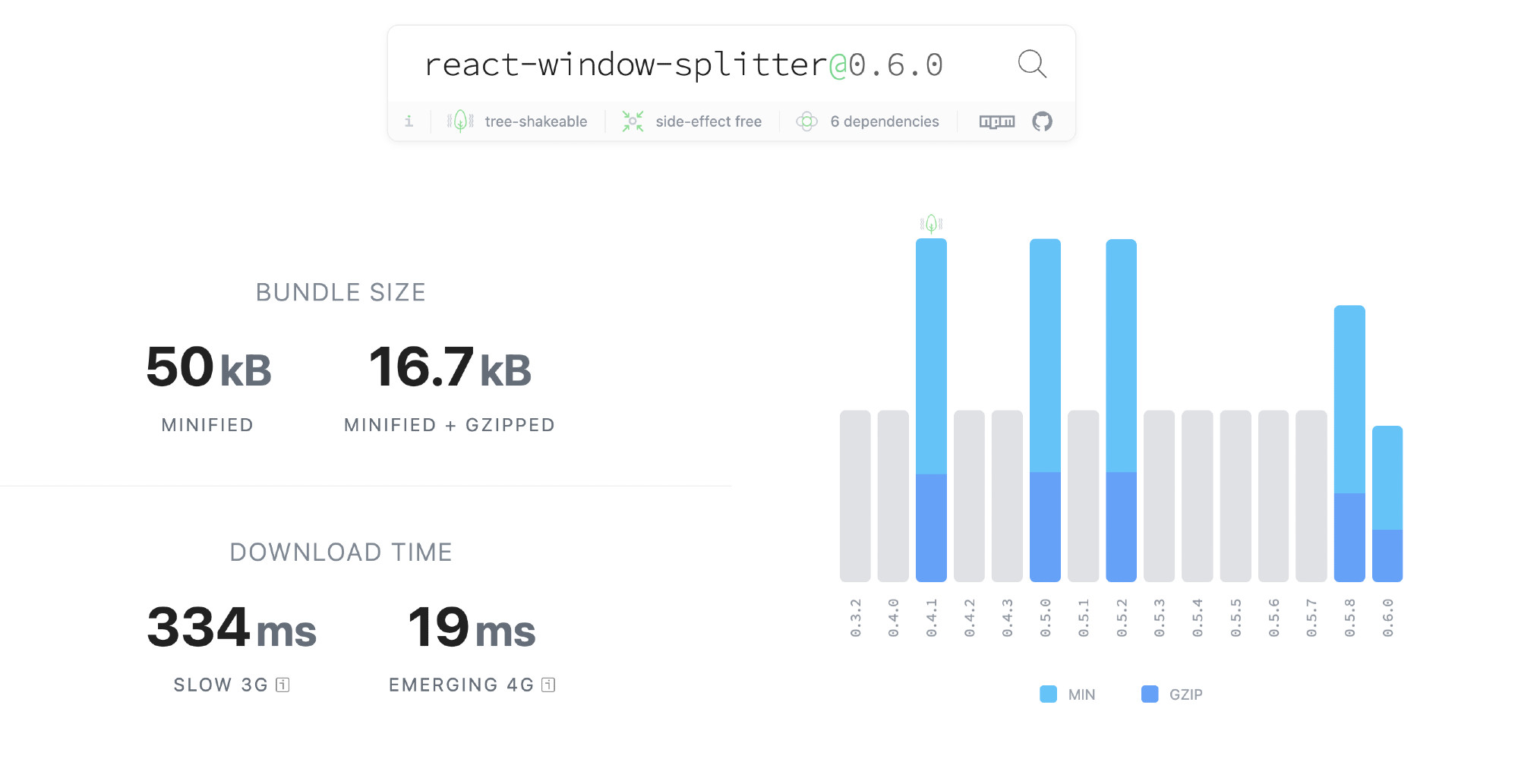Select the 0.4.1 version bar
Viewport: 1518px width, 784px height.
click(x=931, y=410)
